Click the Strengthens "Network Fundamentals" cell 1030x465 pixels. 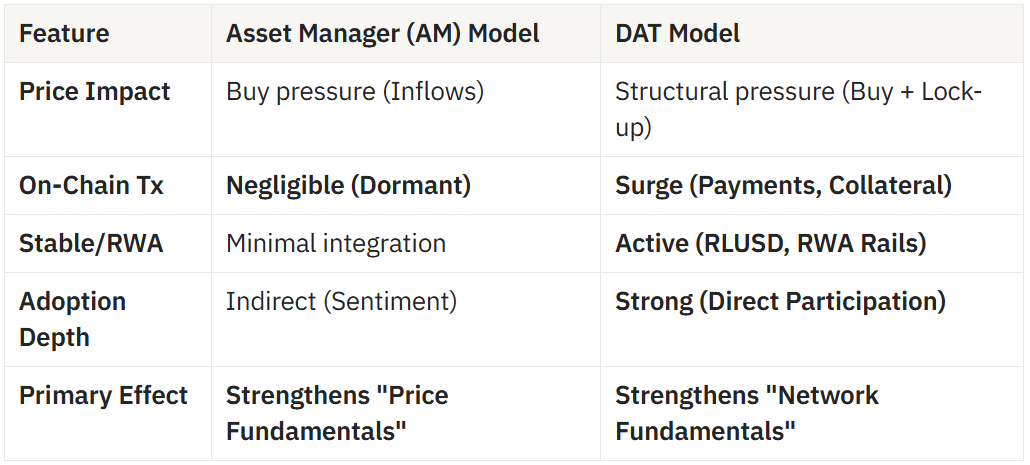point(746,412)
